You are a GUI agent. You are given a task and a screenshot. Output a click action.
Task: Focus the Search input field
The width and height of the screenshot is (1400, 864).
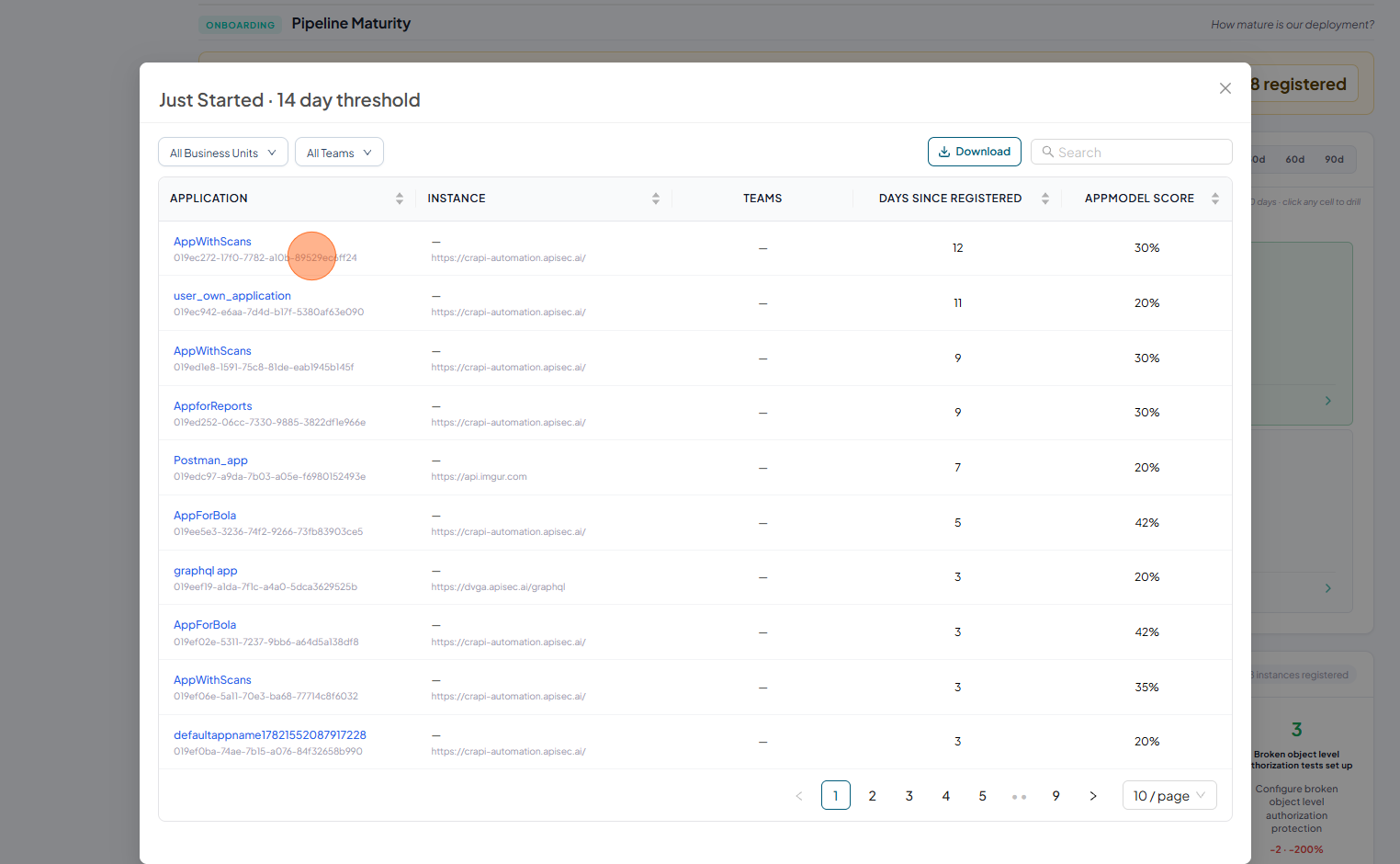(x=1132, y=152)
